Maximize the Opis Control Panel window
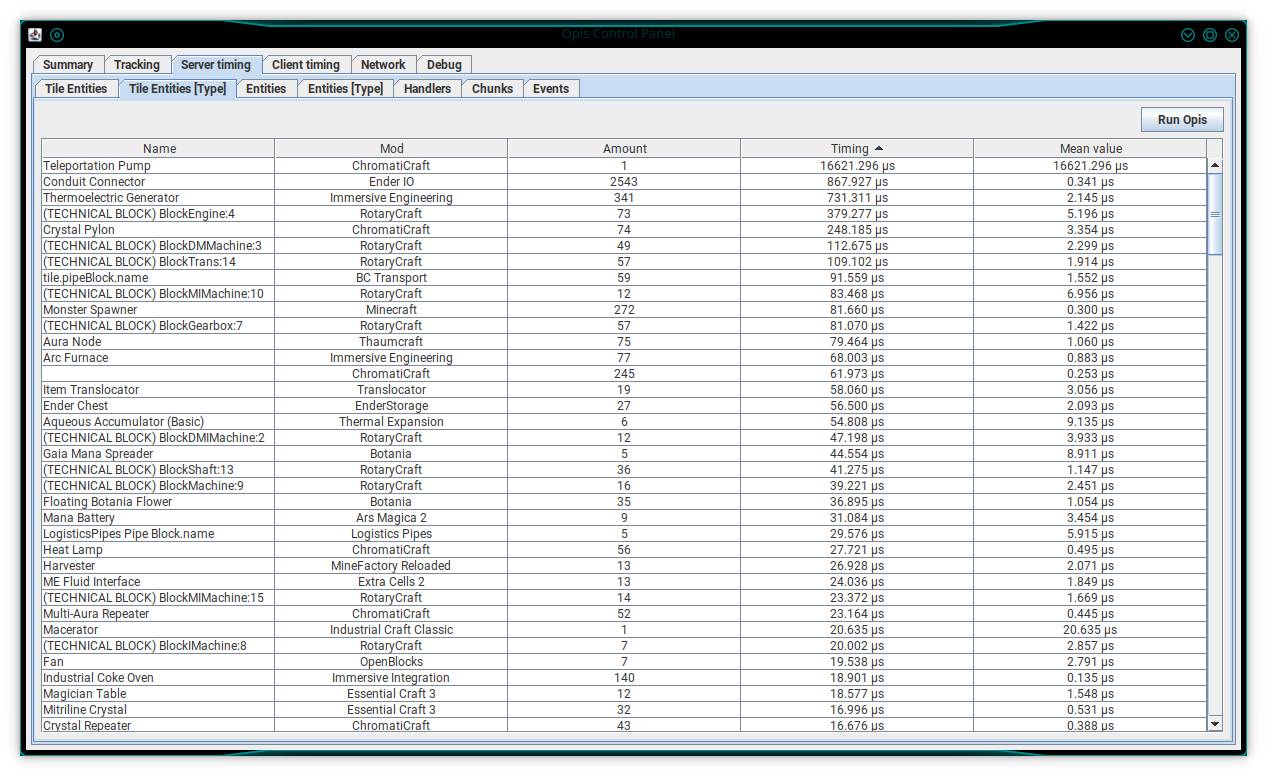Viewport: 1267px width, 776px height. 1210,34
